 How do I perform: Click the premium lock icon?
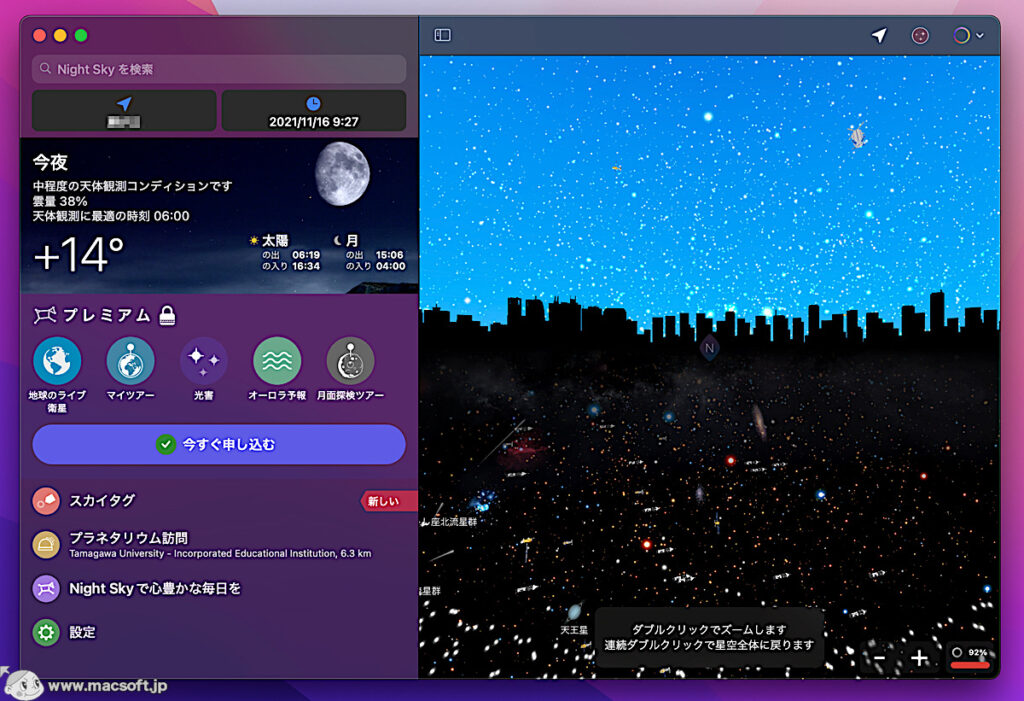[x=167, y=316]
